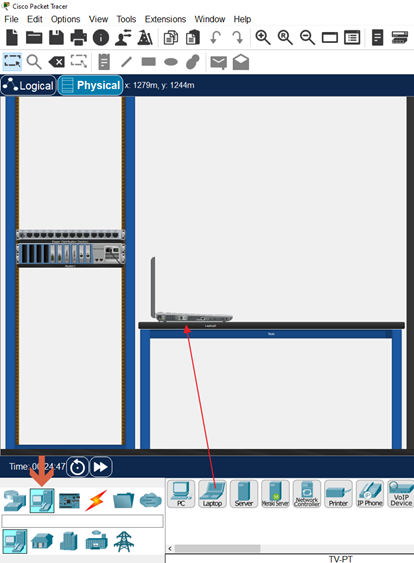The width and height of the screenshot is (414, 563).
Task: Open the Extensions menu
Action: pos(165,19)
